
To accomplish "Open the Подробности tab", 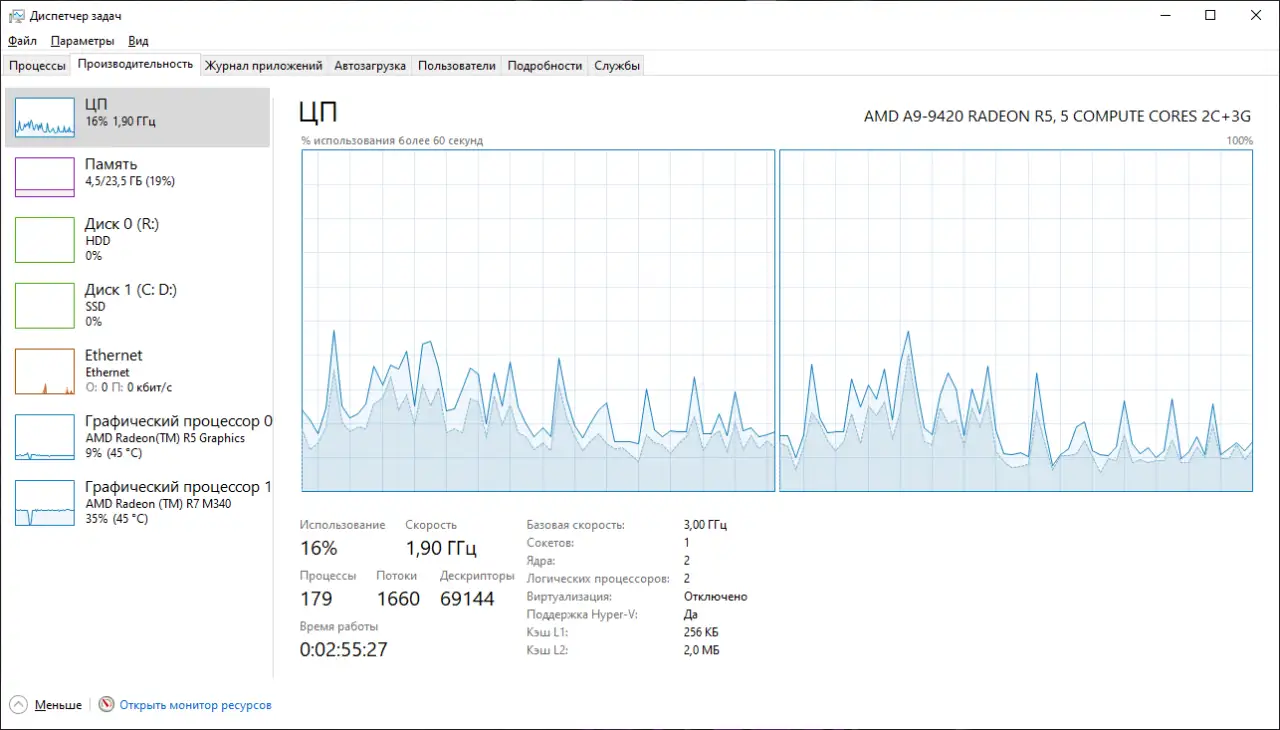I will [x=544, y=66].
